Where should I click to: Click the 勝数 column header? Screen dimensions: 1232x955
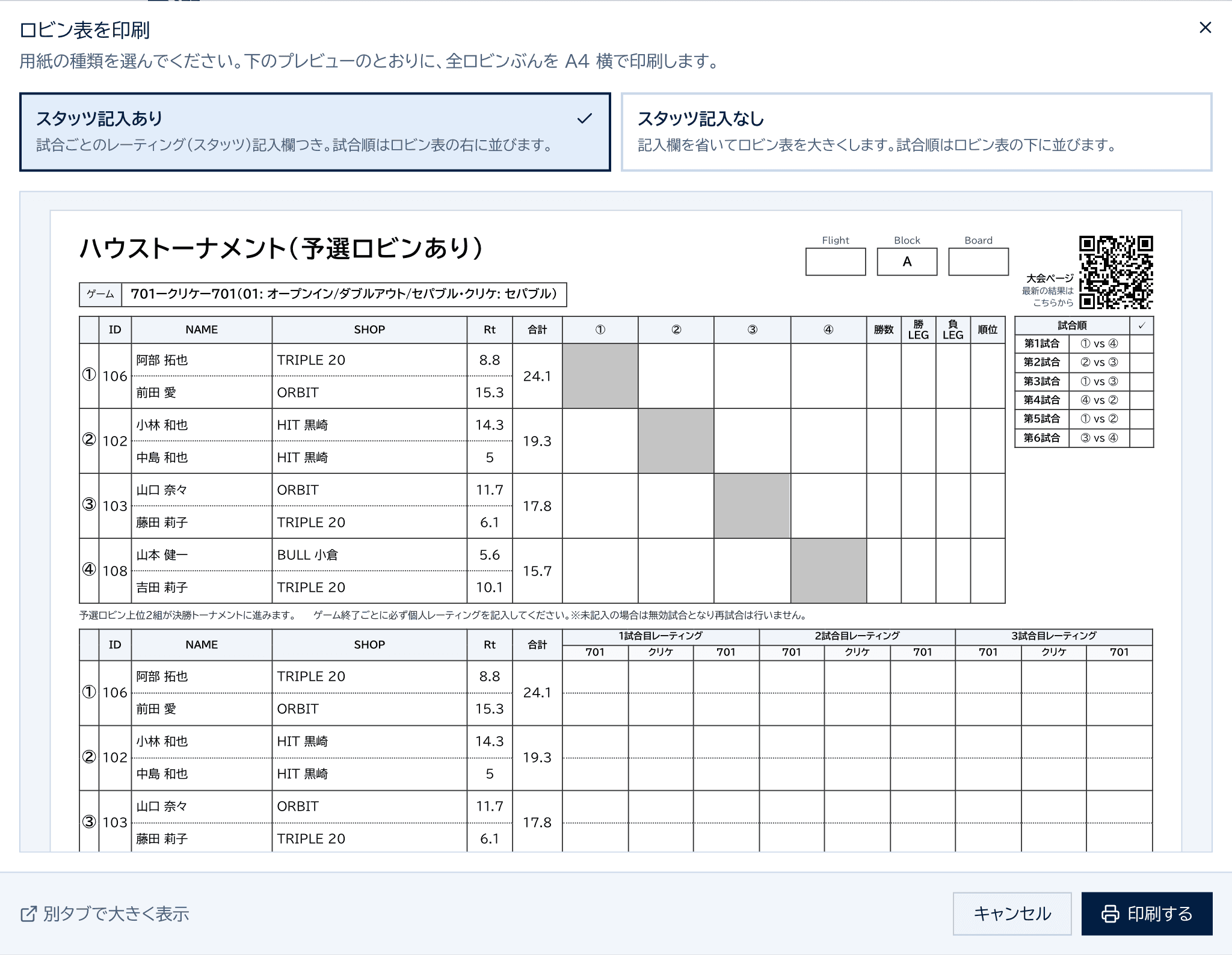point(884,330)
